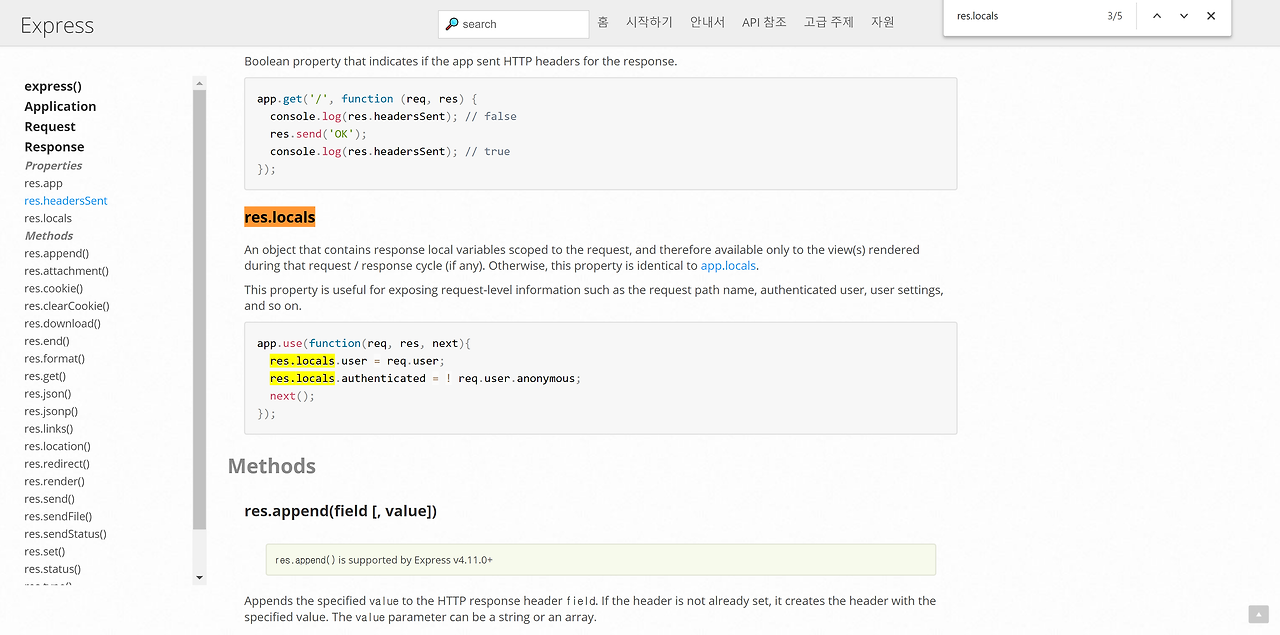Click sidebar scrollbar down arrow
This screenshot has width=1280, height=635.
[200, 577]
